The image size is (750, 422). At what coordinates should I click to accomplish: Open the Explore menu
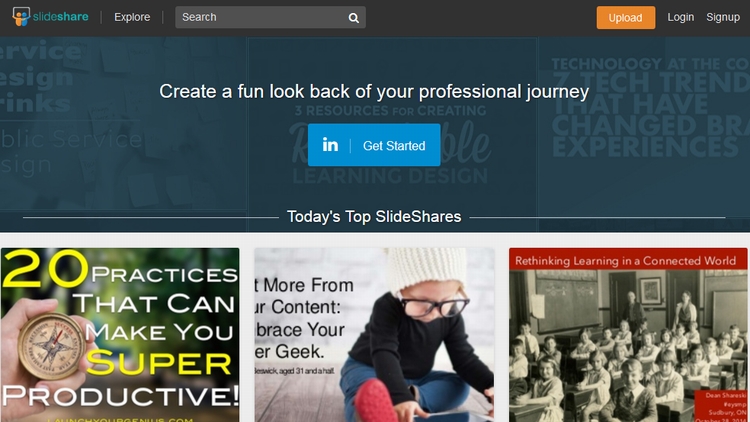click(132, 17)
